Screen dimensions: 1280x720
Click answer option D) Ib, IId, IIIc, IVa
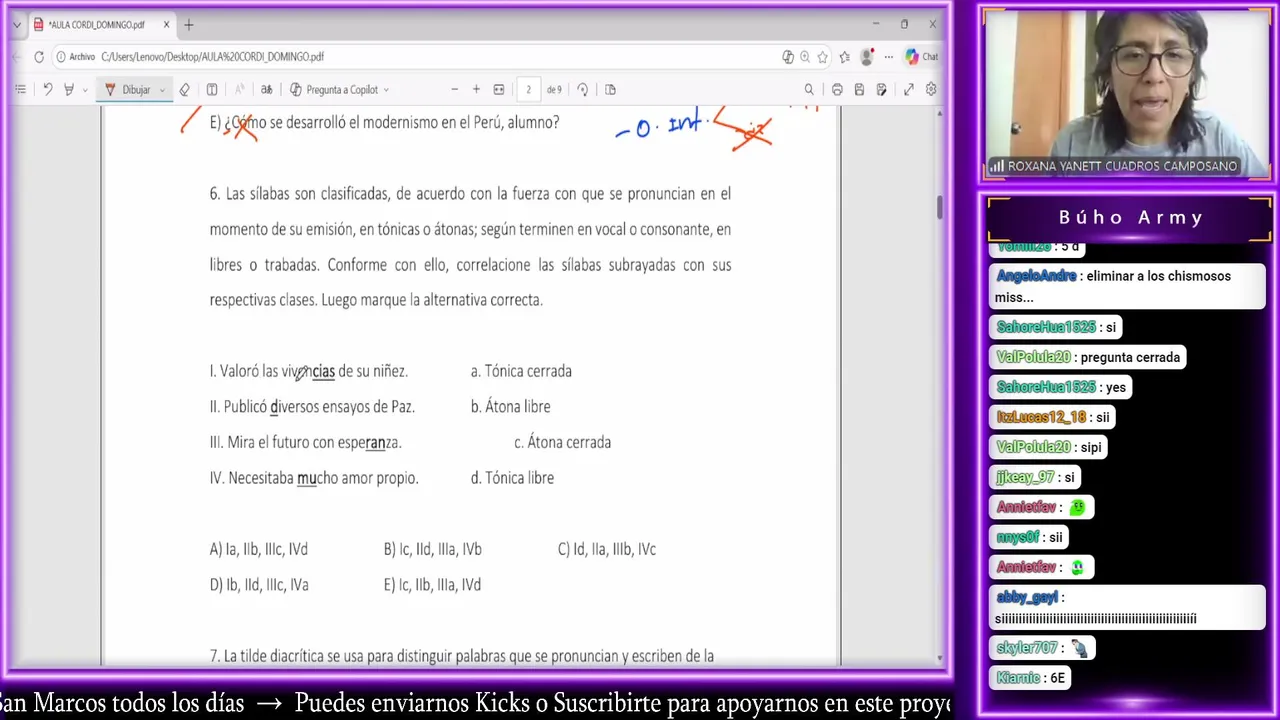pyautogui.click(x=259, y=585)
